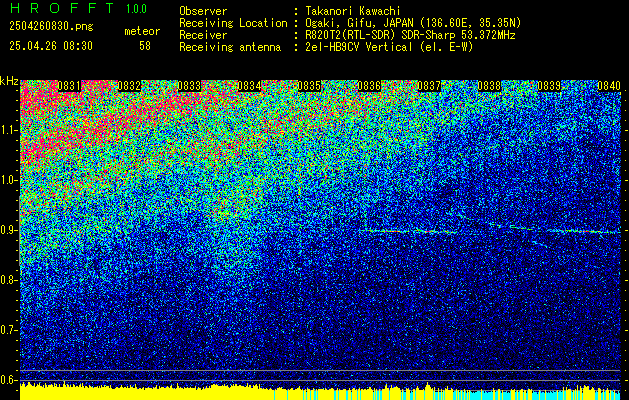
Task: Click the 0.9 frequency axis label
Action: coord(8,230)
